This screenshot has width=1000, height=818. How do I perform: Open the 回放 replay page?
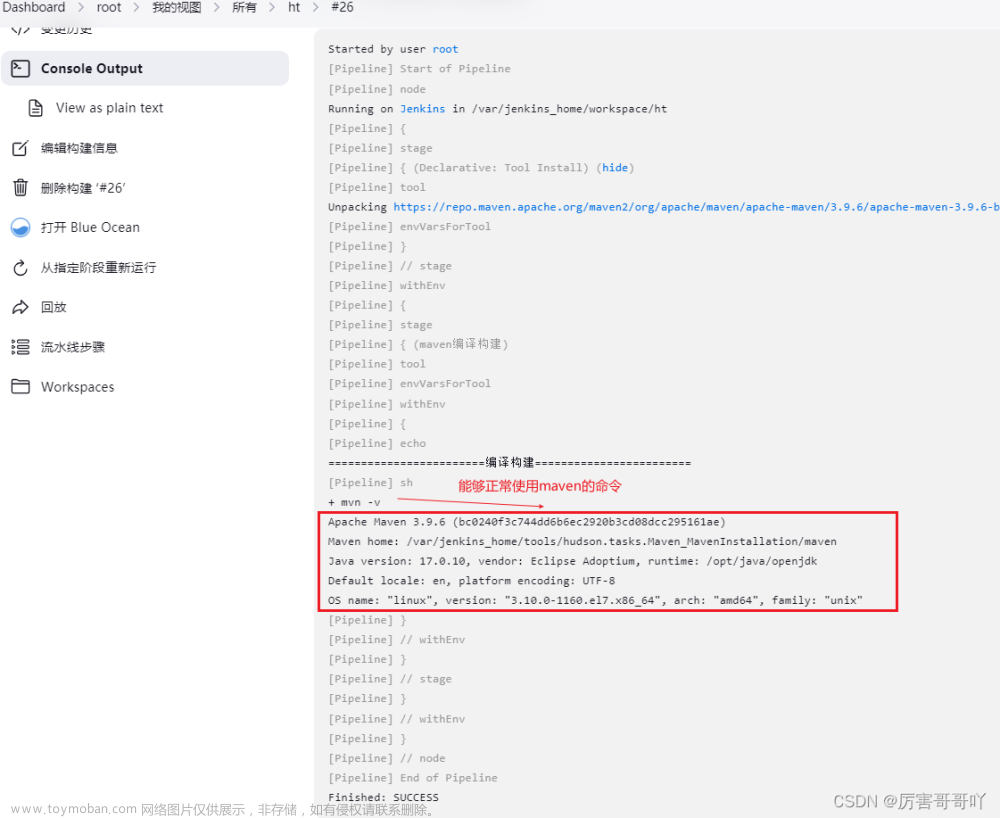pyautogui.click(x=54, y=307)
